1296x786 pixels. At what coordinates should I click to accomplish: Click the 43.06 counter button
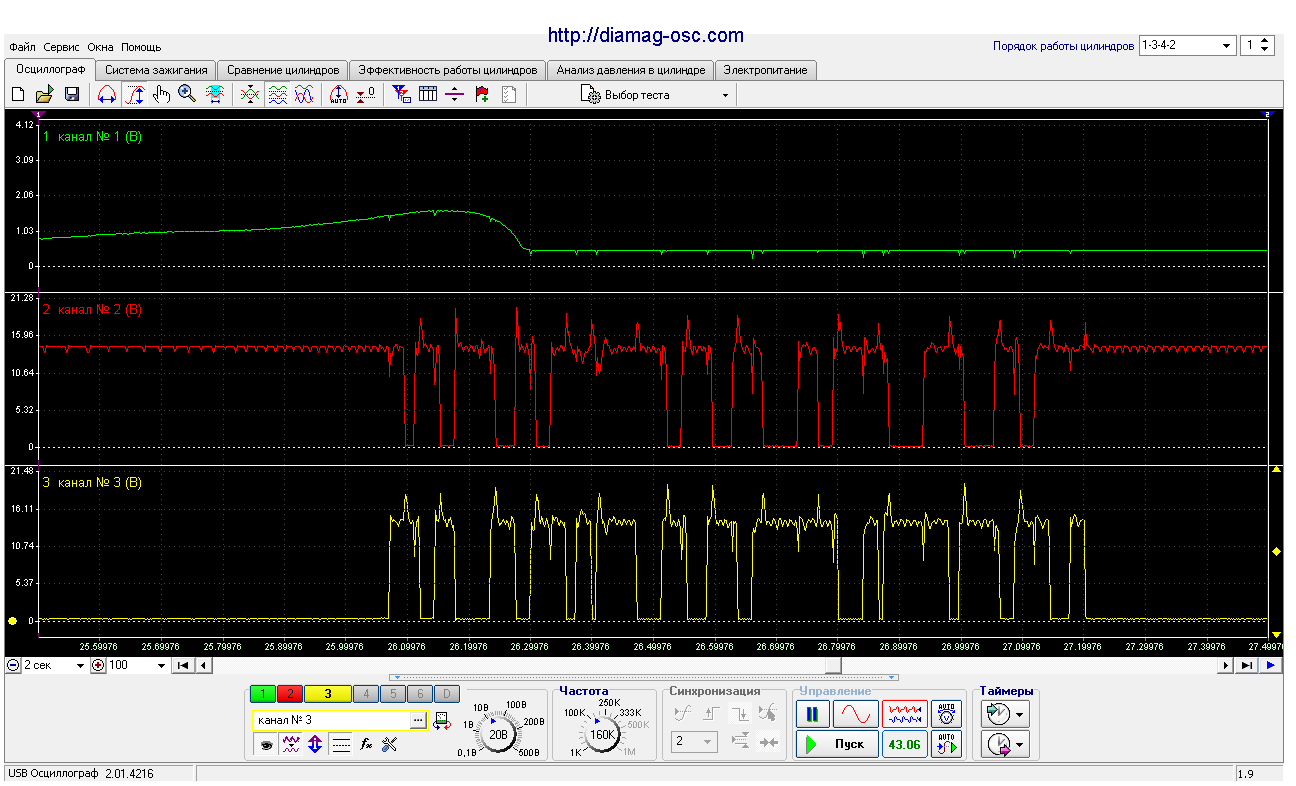pos(905,745)
